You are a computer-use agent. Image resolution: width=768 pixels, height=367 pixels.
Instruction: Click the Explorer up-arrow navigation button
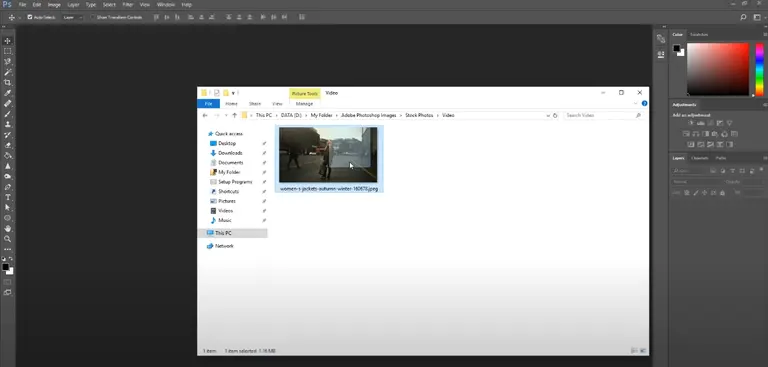[x=235, y=115]
